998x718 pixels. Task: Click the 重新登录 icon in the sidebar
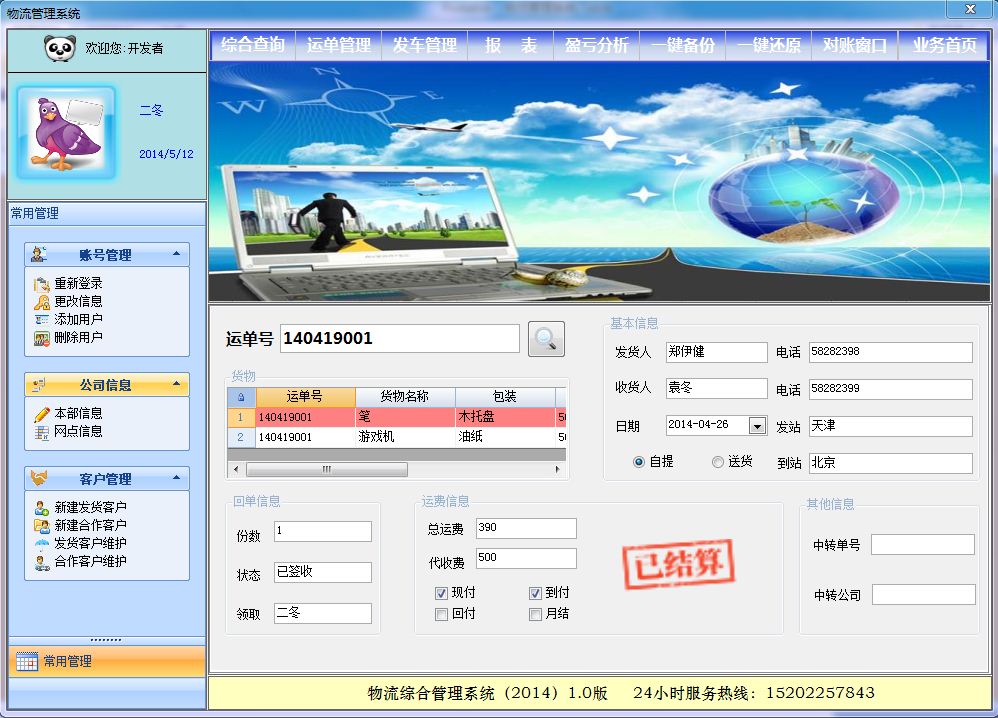(42, 284)
